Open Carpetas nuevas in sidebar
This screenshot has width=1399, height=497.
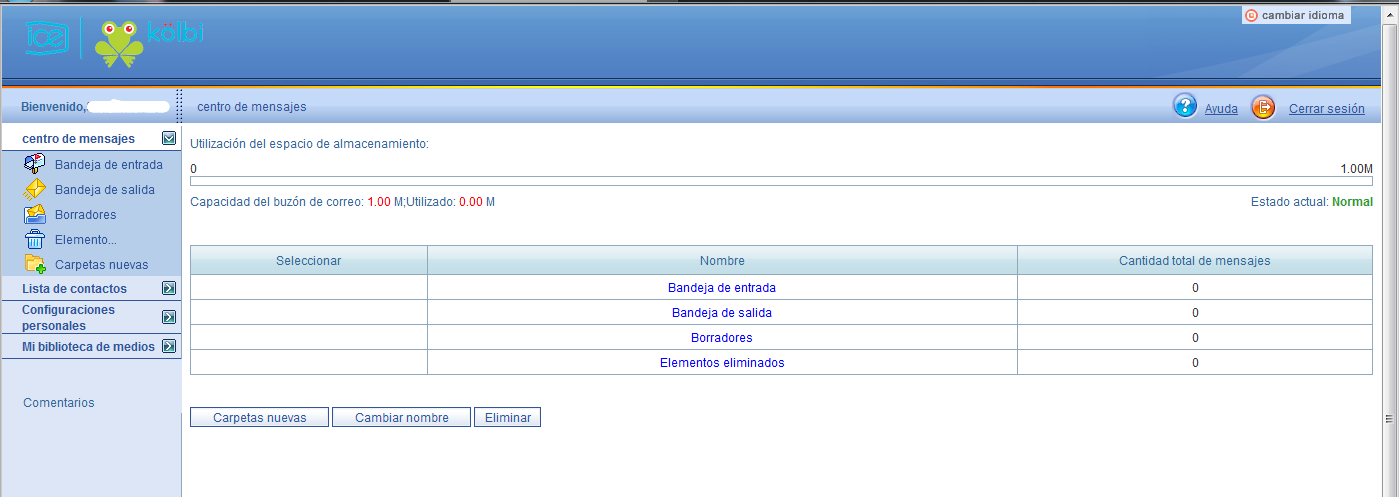(x=102, y=265)
